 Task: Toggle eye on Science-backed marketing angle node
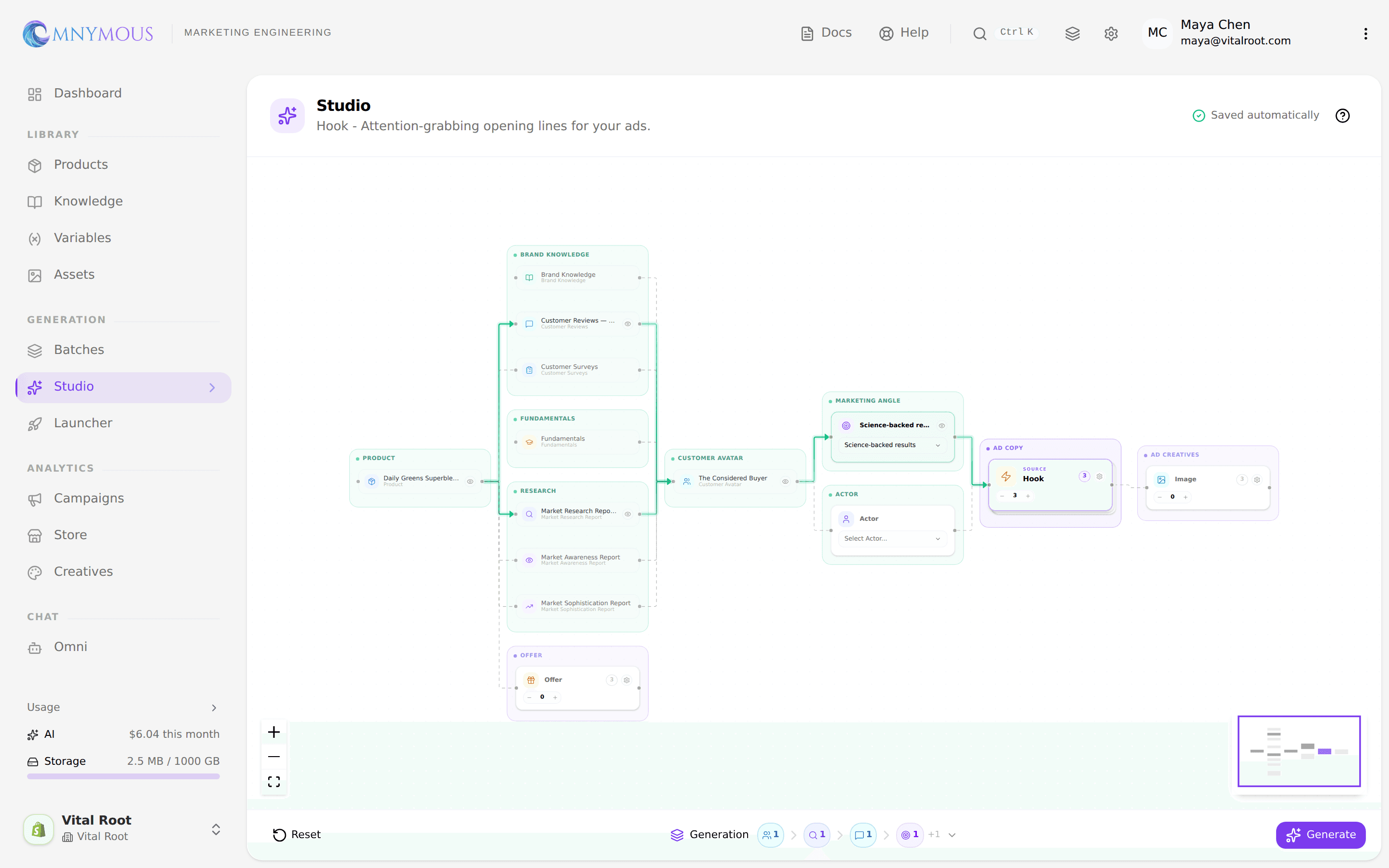click(942, 425)
